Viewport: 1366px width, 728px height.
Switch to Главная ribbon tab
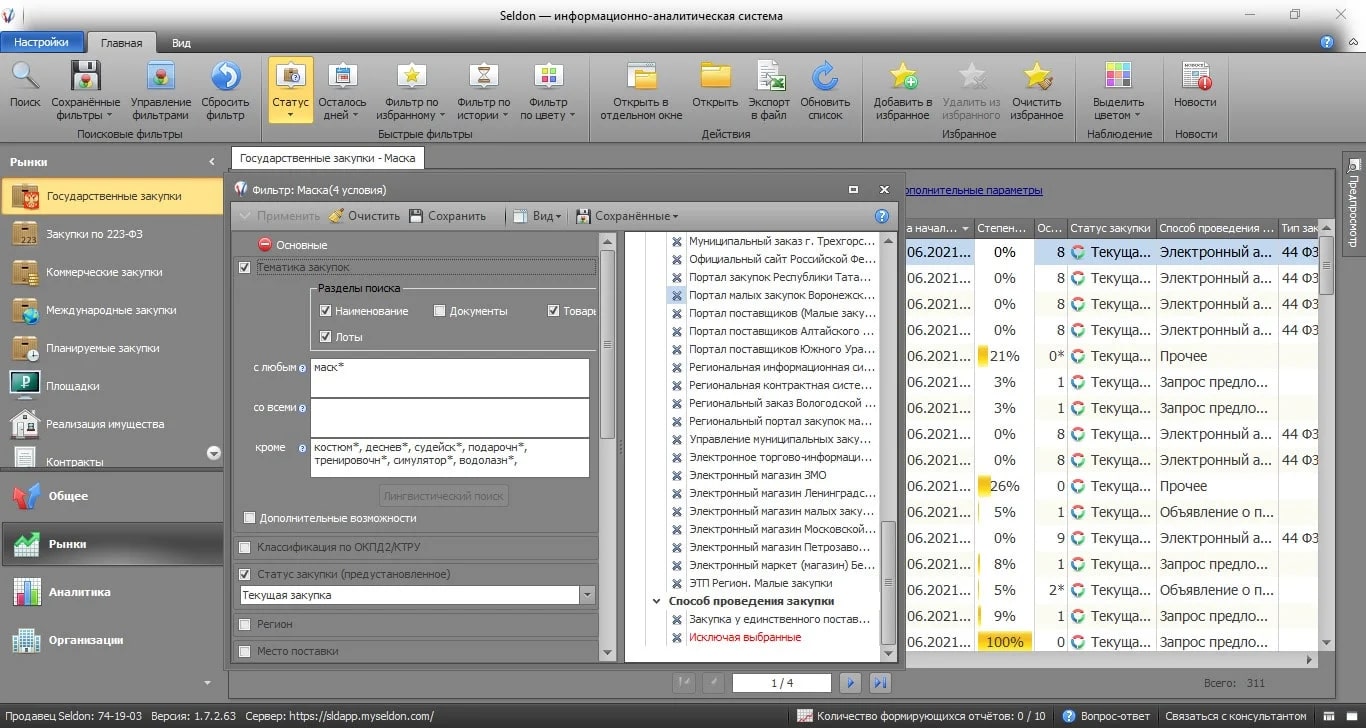click(121, 43)
